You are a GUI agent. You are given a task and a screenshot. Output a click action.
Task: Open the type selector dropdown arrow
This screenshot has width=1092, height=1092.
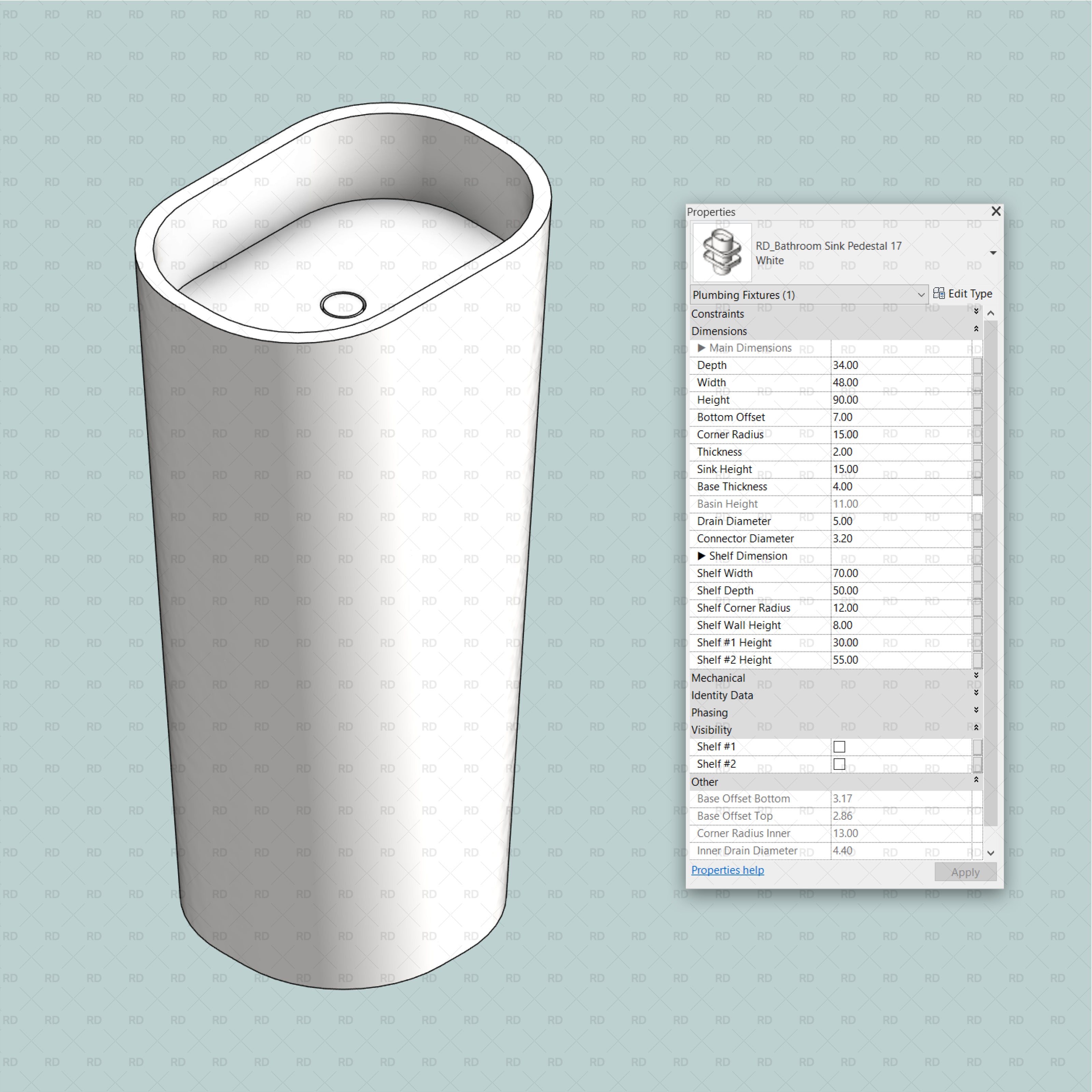click(x=993, y=253)
